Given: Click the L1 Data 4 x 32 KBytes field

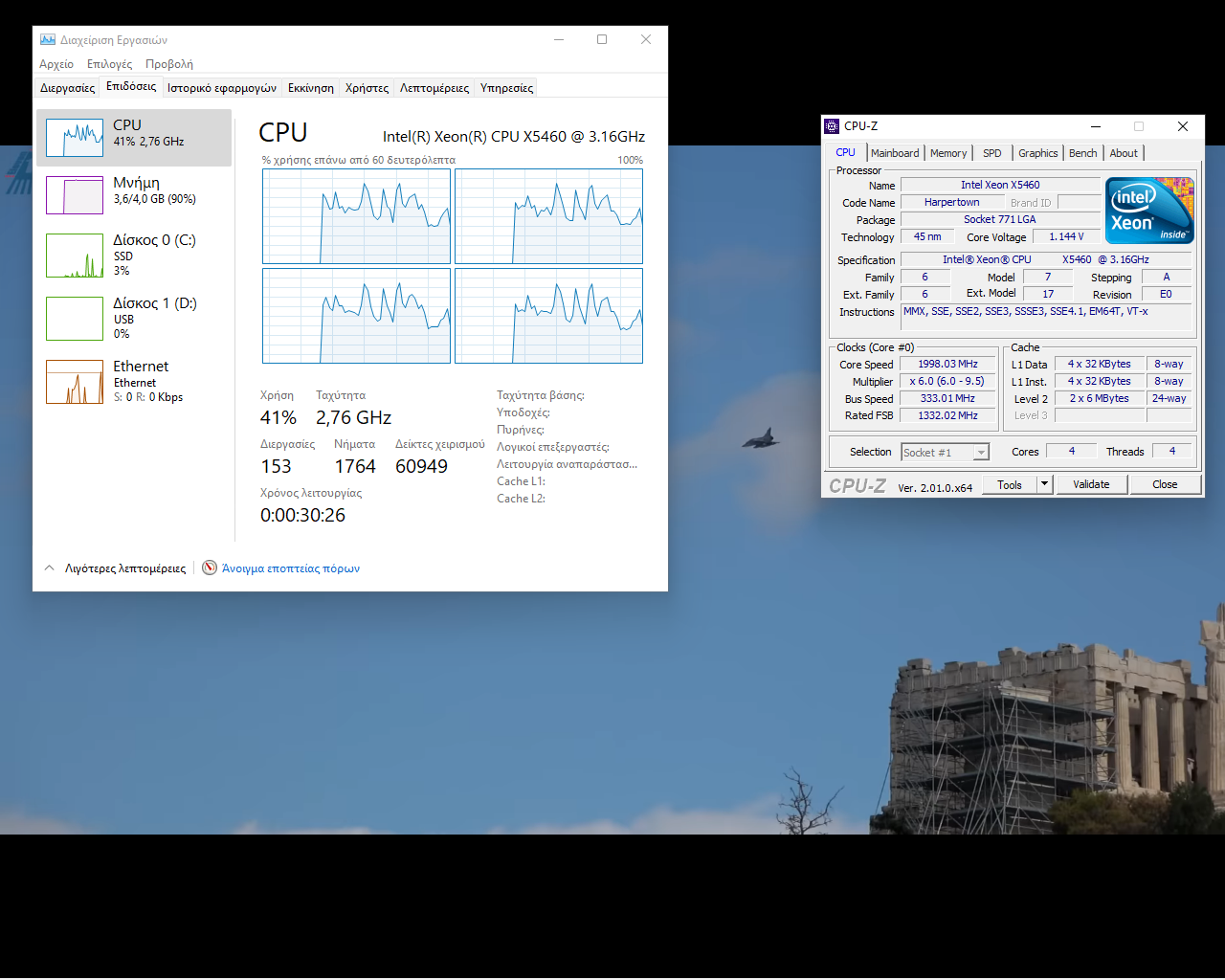Looking at the screenshot, I should point(1099,364).
